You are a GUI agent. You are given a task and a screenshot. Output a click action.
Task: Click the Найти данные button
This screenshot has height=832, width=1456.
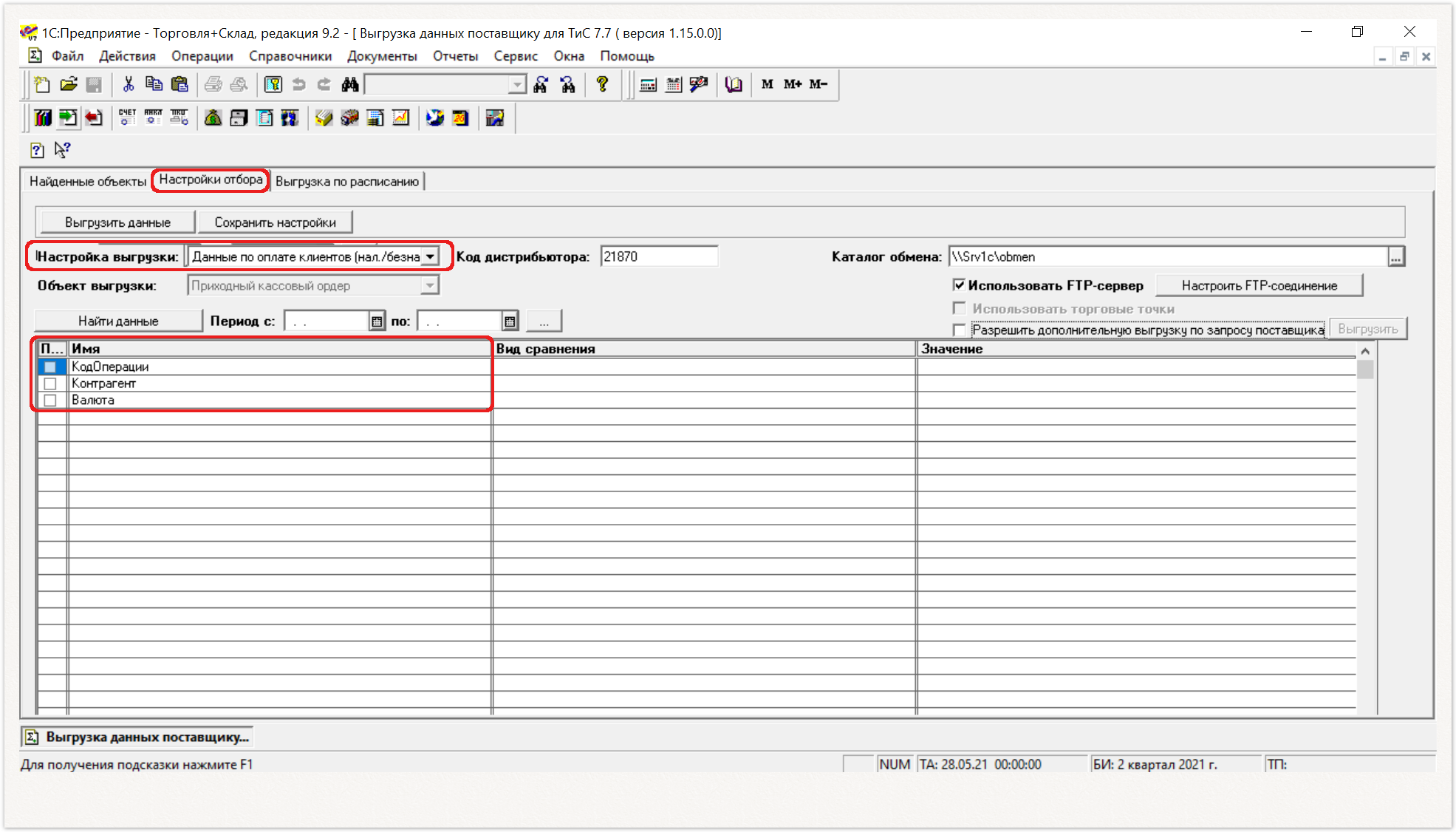pyautogui.click(x=118, y=321)
